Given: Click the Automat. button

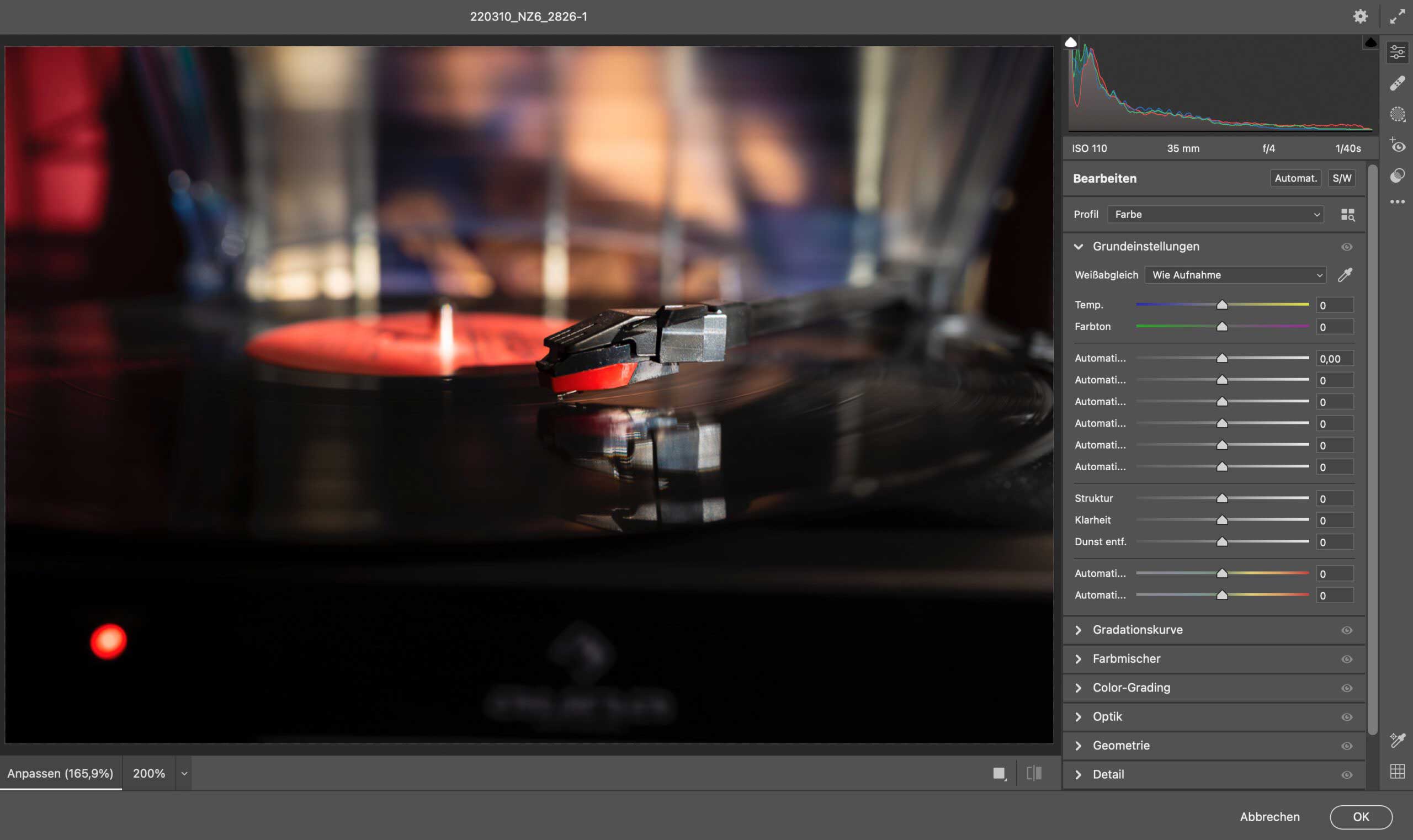Looking at the screenshot, I should 1295,178.
